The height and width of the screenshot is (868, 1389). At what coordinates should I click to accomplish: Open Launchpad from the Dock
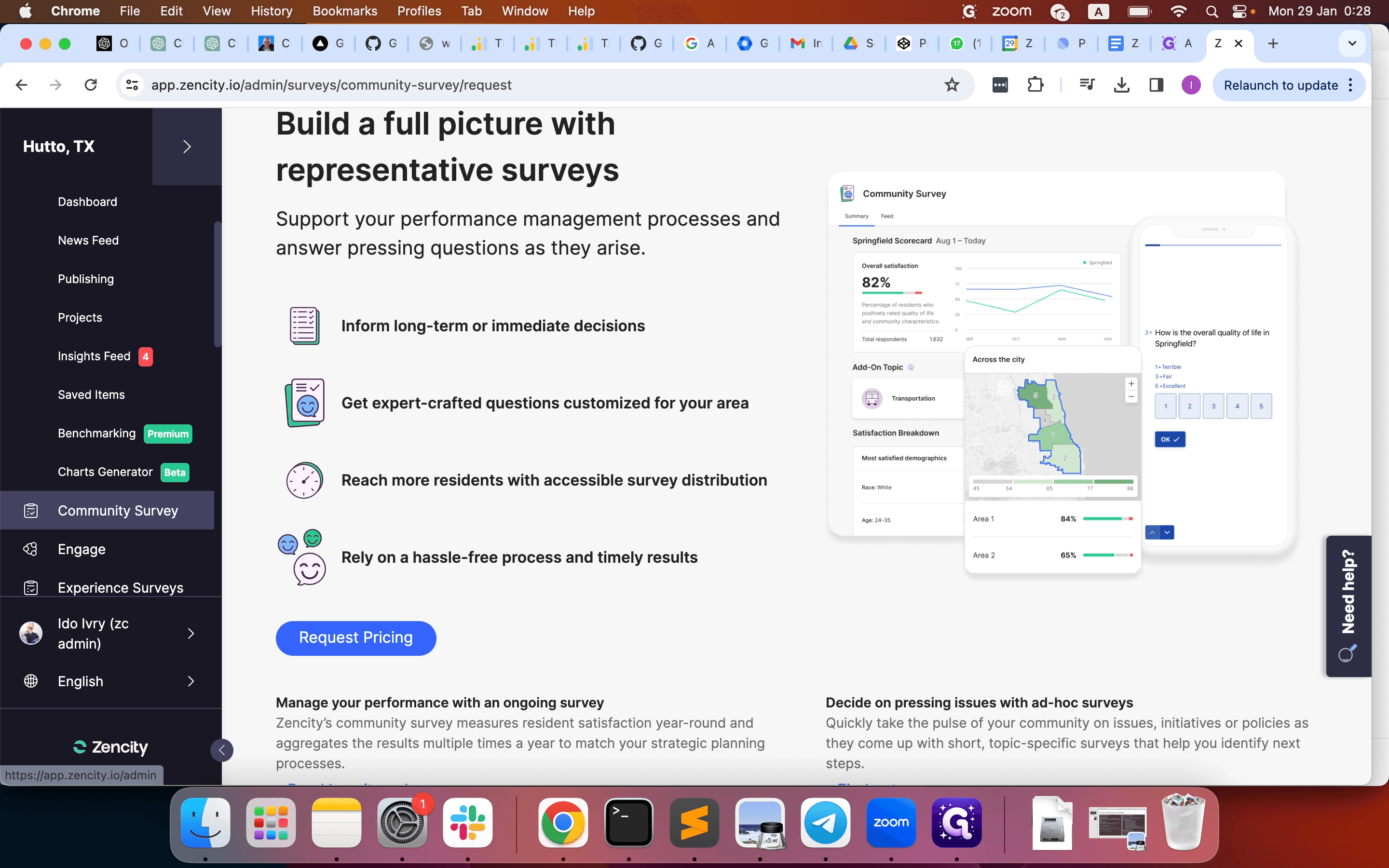click(271, 822)
